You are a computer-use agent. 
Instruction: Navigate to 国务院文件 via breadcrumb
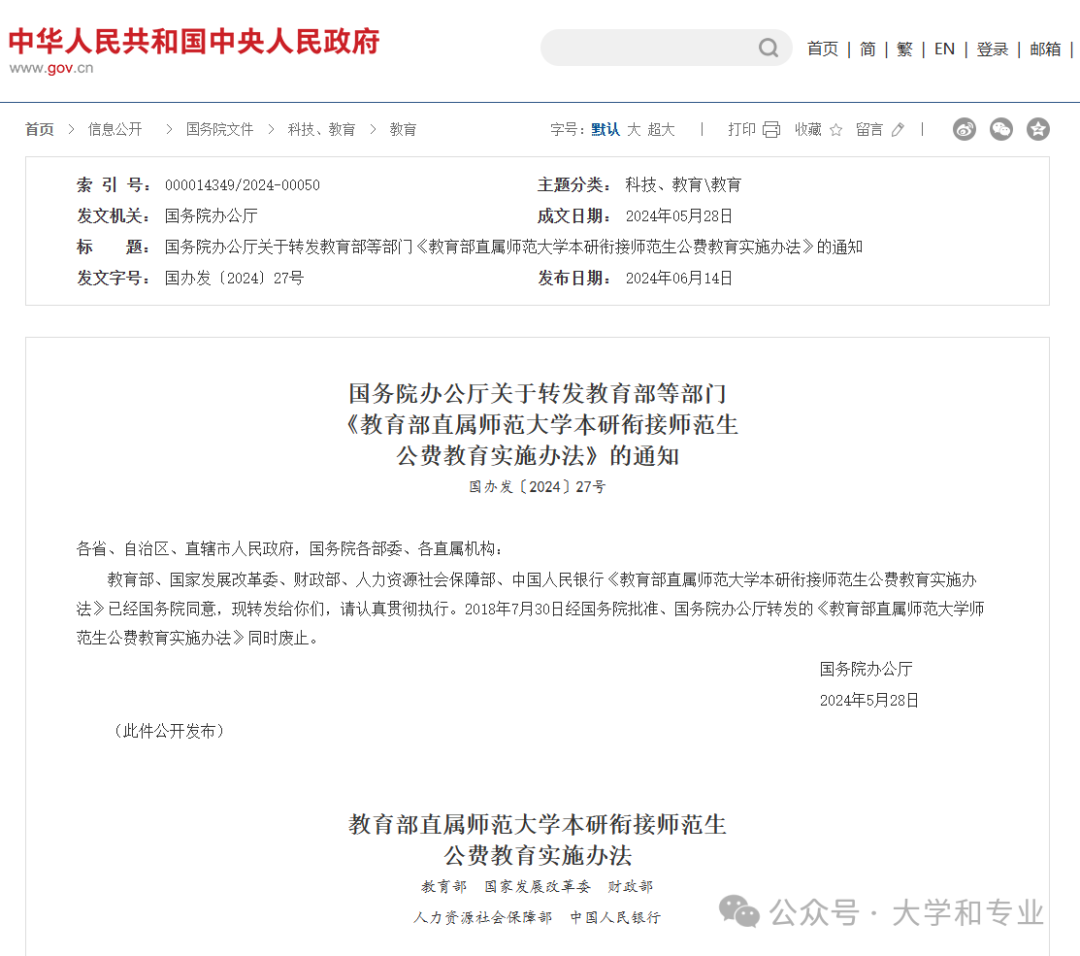(219, 129)
